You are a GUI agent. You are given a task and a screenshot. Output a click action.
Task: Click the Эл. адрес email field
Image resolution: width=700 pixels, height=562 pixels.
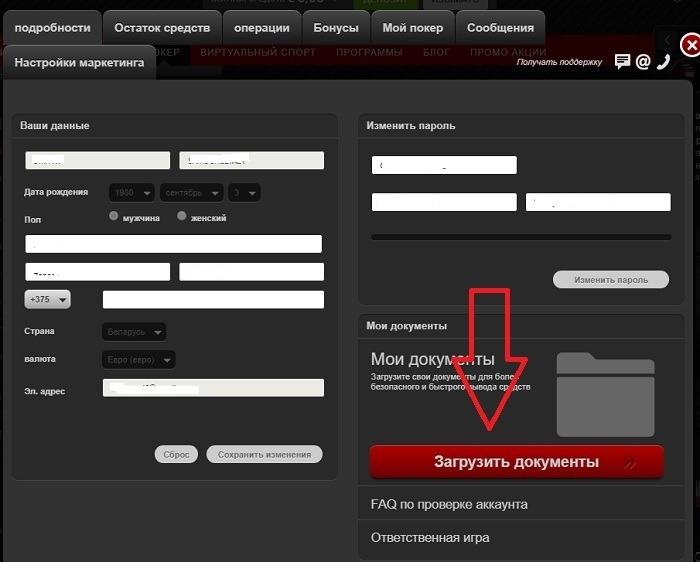pos(213,388)
